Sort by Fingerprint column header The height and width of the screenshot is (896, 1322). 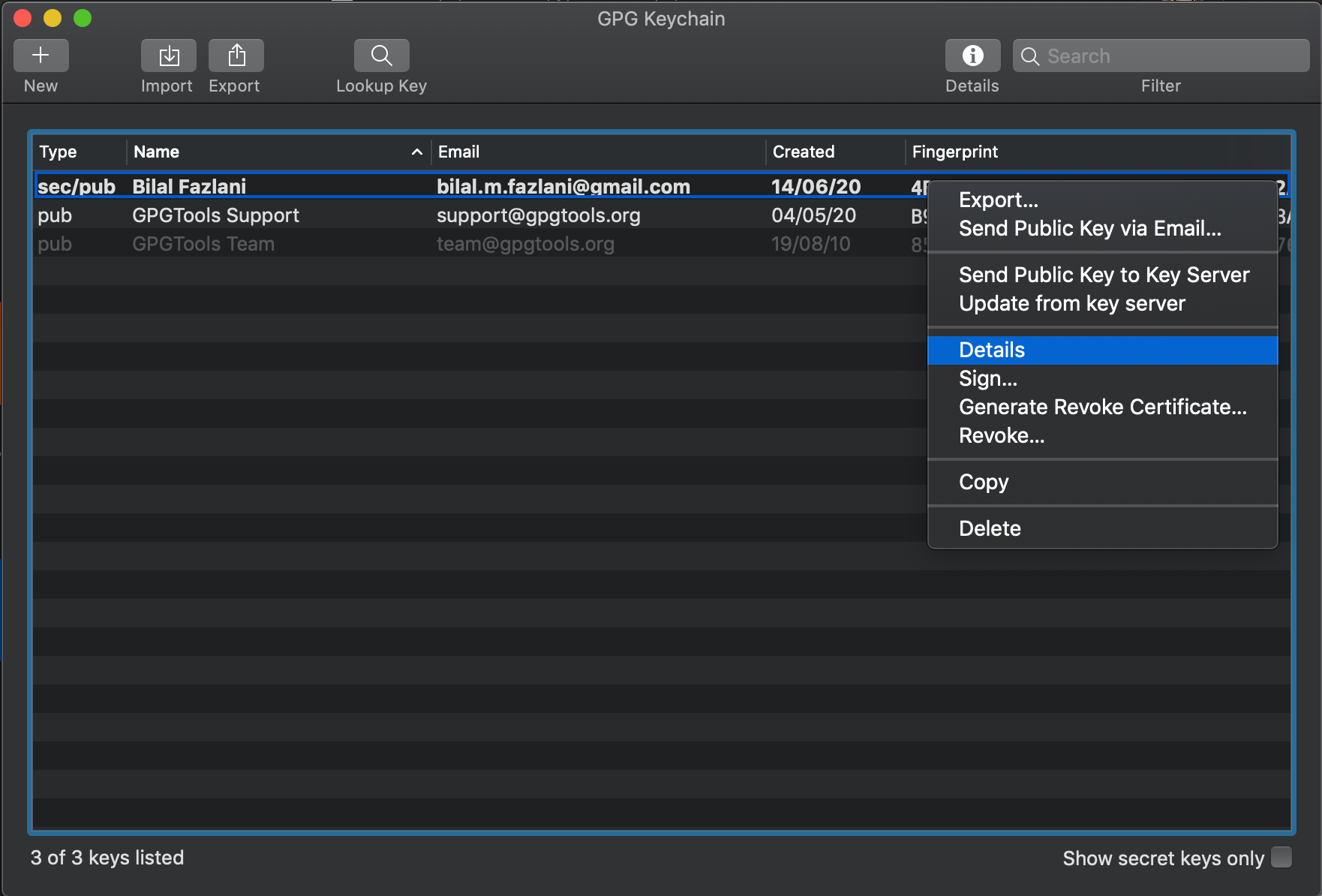click(1098, 152)
